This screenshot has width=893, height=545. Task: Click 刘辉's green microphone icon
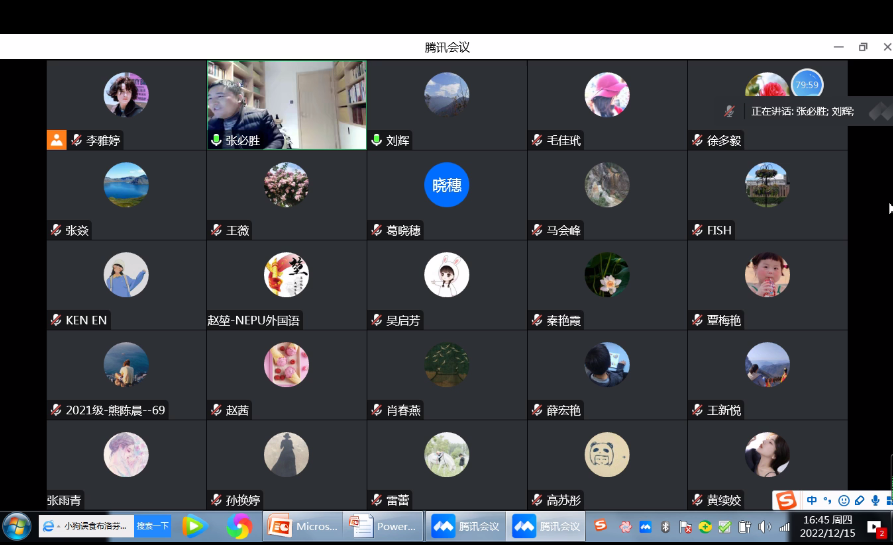377,141
